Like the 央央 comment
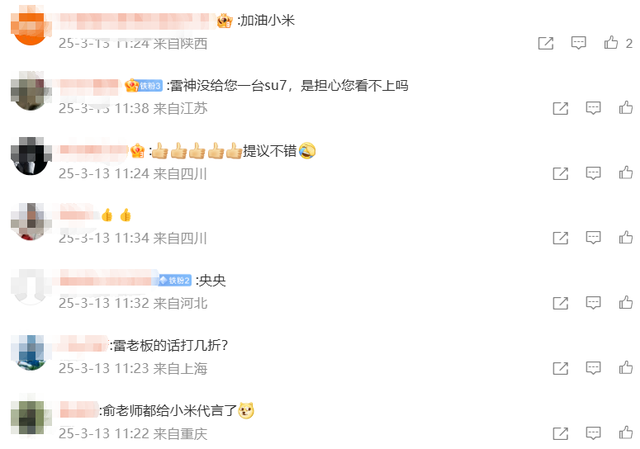The height and width of the screenshot is (449, 640). click(626, 302)
